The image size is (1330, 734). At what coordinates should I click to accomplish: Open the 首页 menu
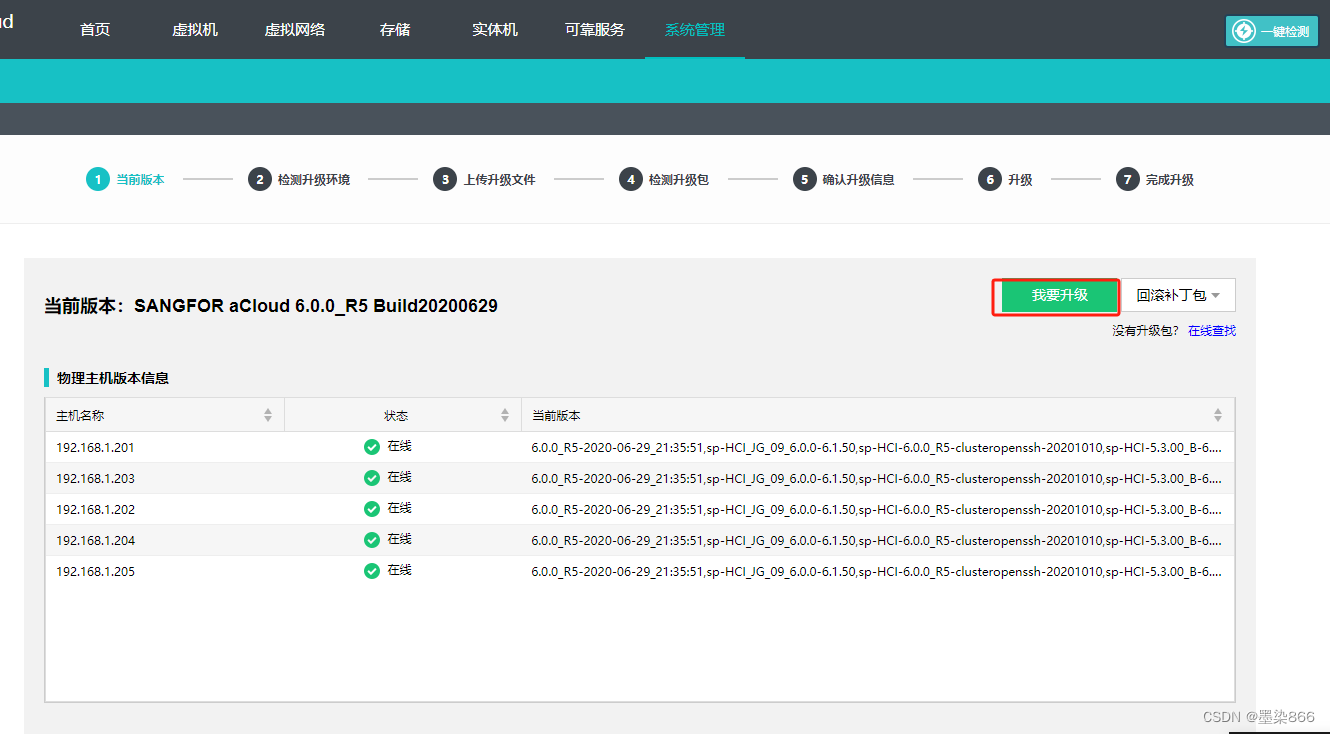95,30
